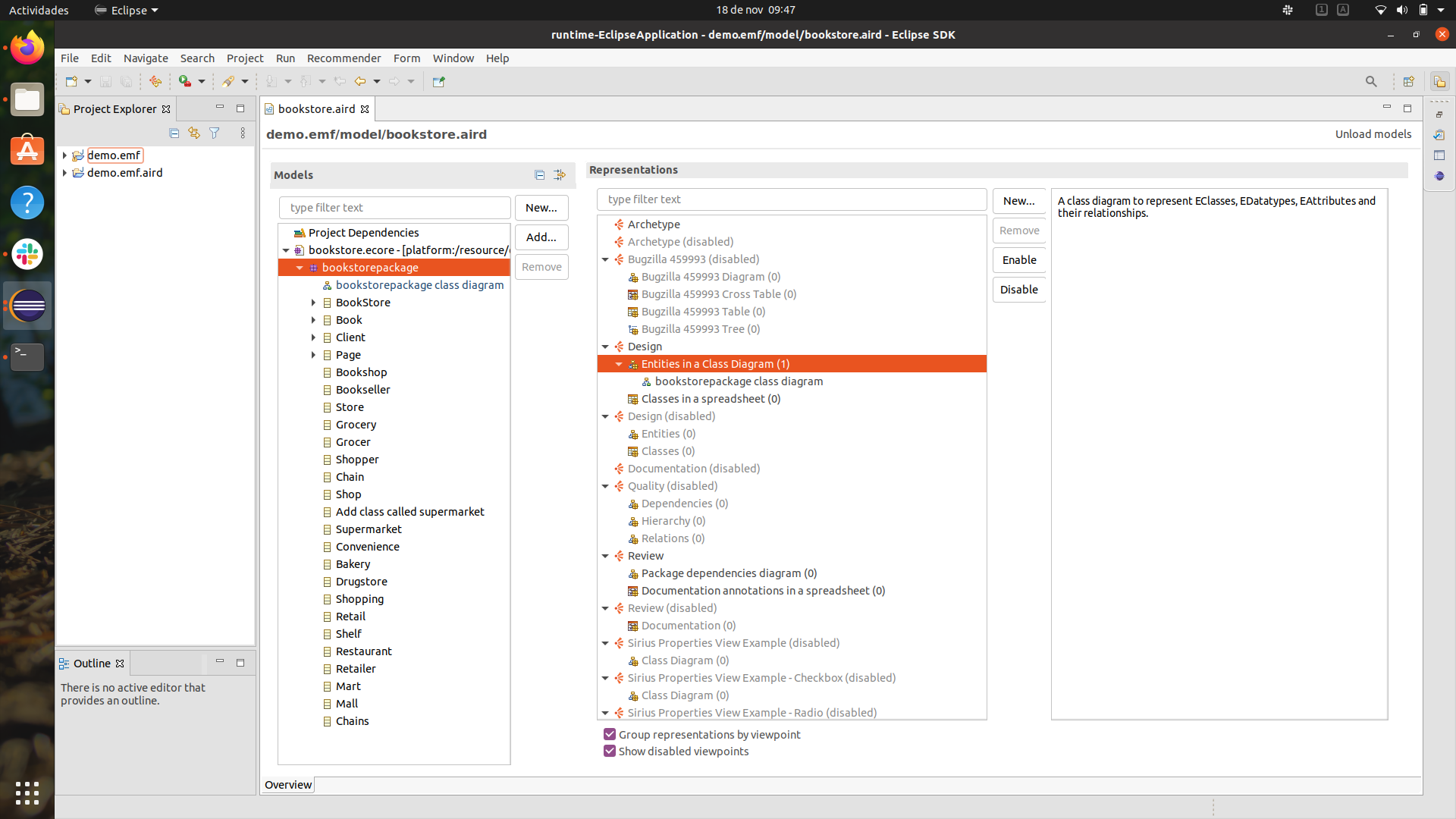This screenshot has height=819, width=1456.
Task: Click the marker pen tool icon in the toolbar
Action: tap(228, 81)
